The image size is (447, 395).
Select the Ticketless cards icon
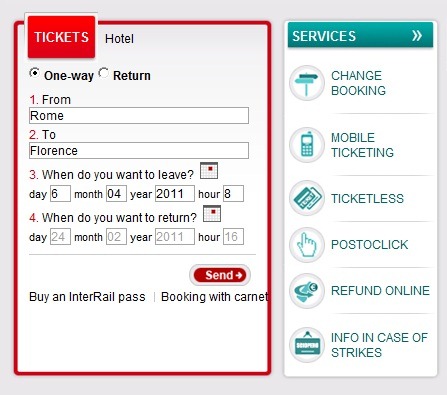[x=307, y=198]
